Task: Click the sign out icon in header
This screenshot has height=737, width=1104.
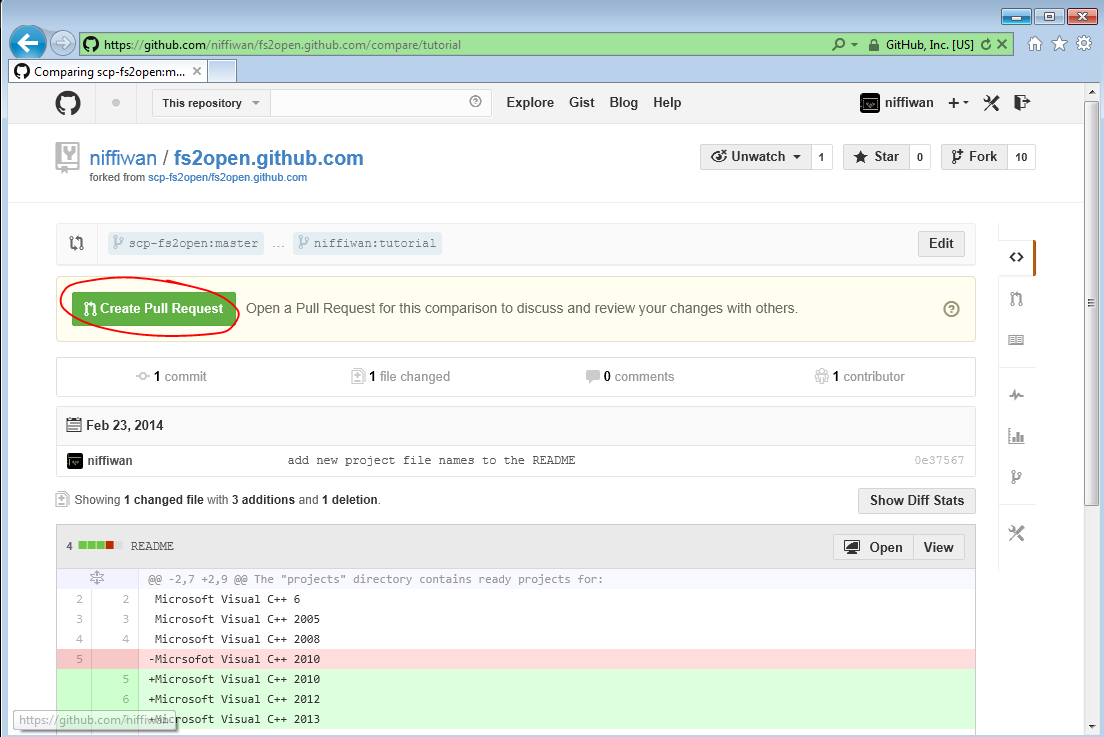Action: tap(1021, 102)
